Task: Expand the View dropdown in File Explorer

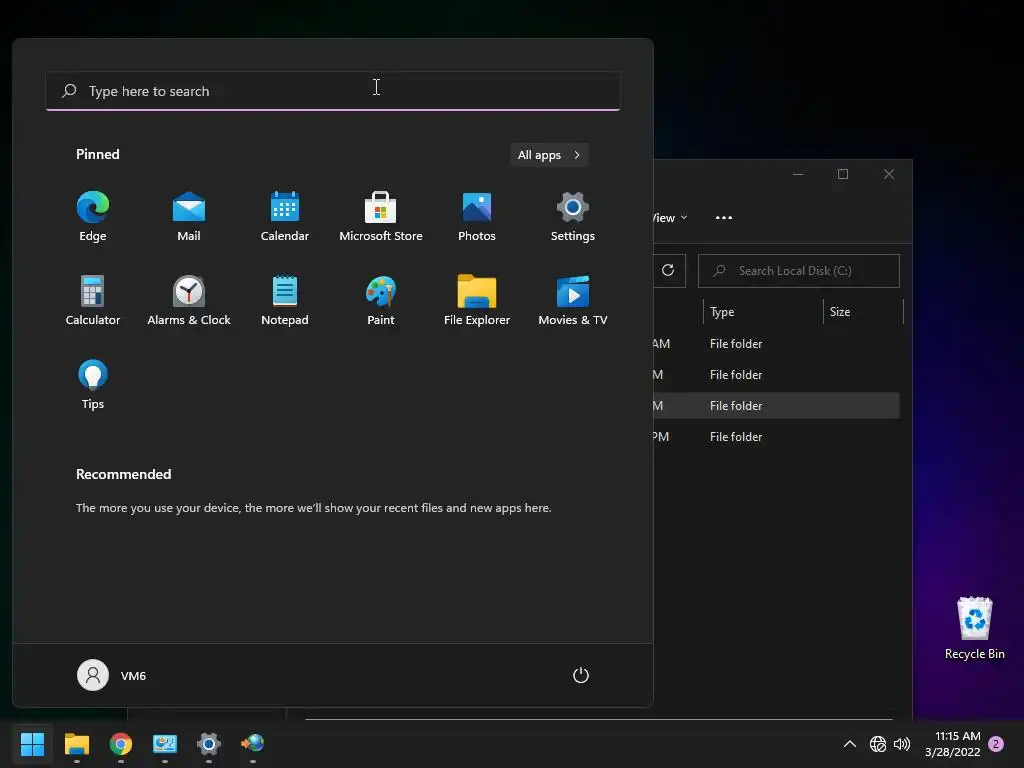Action: (x=670, y=217)
